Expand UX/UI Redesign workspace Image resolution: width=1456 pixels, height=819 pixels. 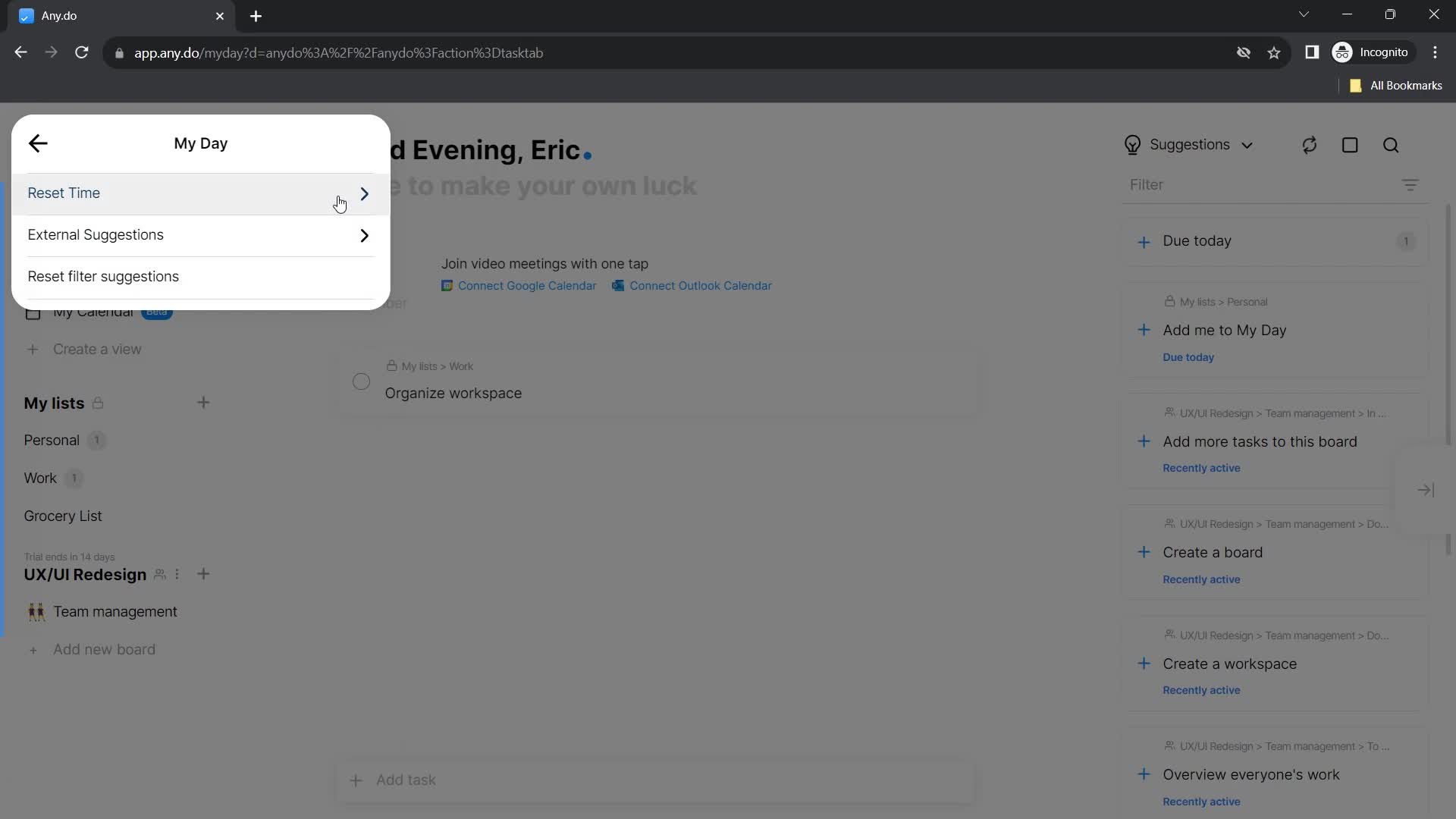pyautogui.click(x=85, y=574)
